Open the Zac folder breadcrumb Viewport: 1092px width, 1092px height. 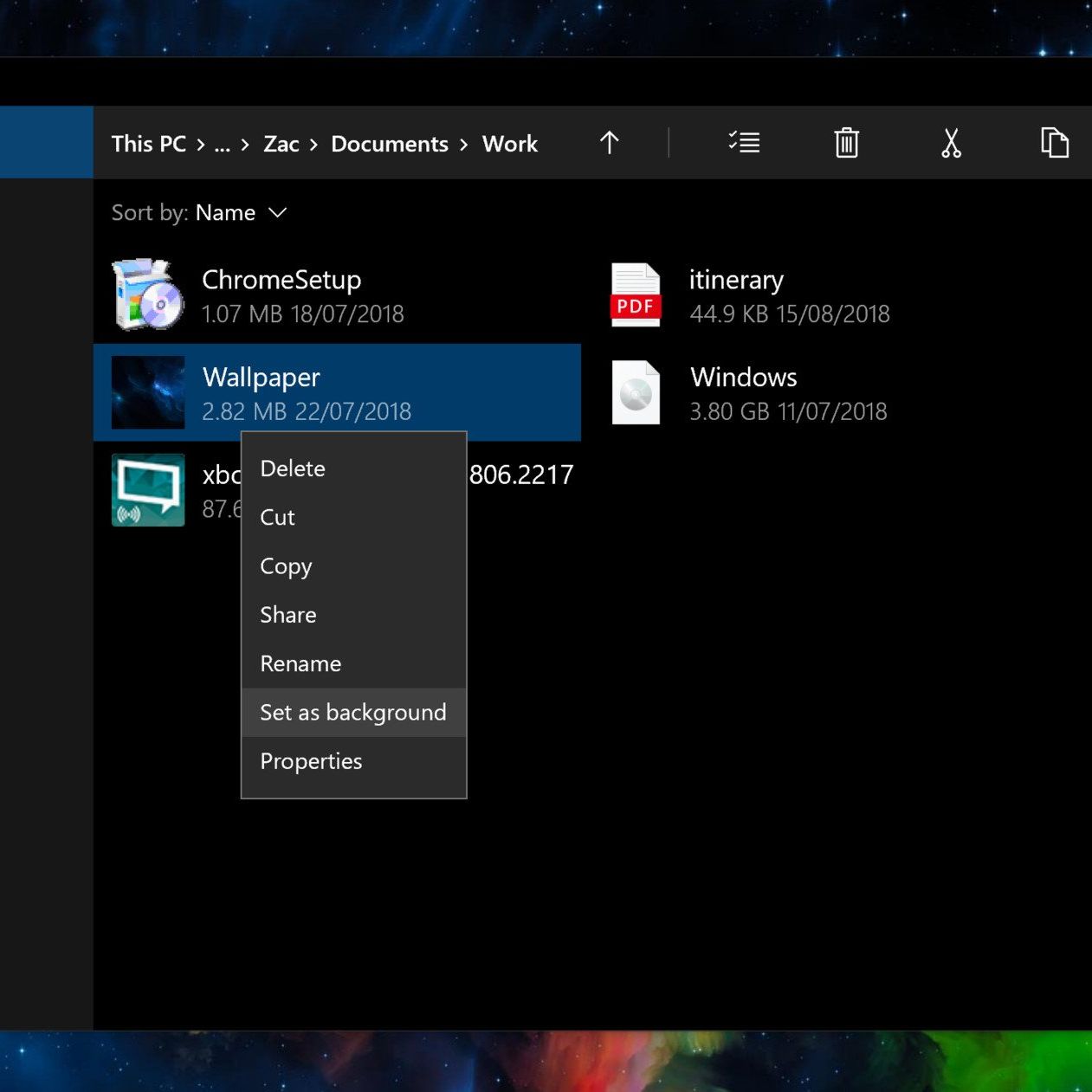click(281, 145)
